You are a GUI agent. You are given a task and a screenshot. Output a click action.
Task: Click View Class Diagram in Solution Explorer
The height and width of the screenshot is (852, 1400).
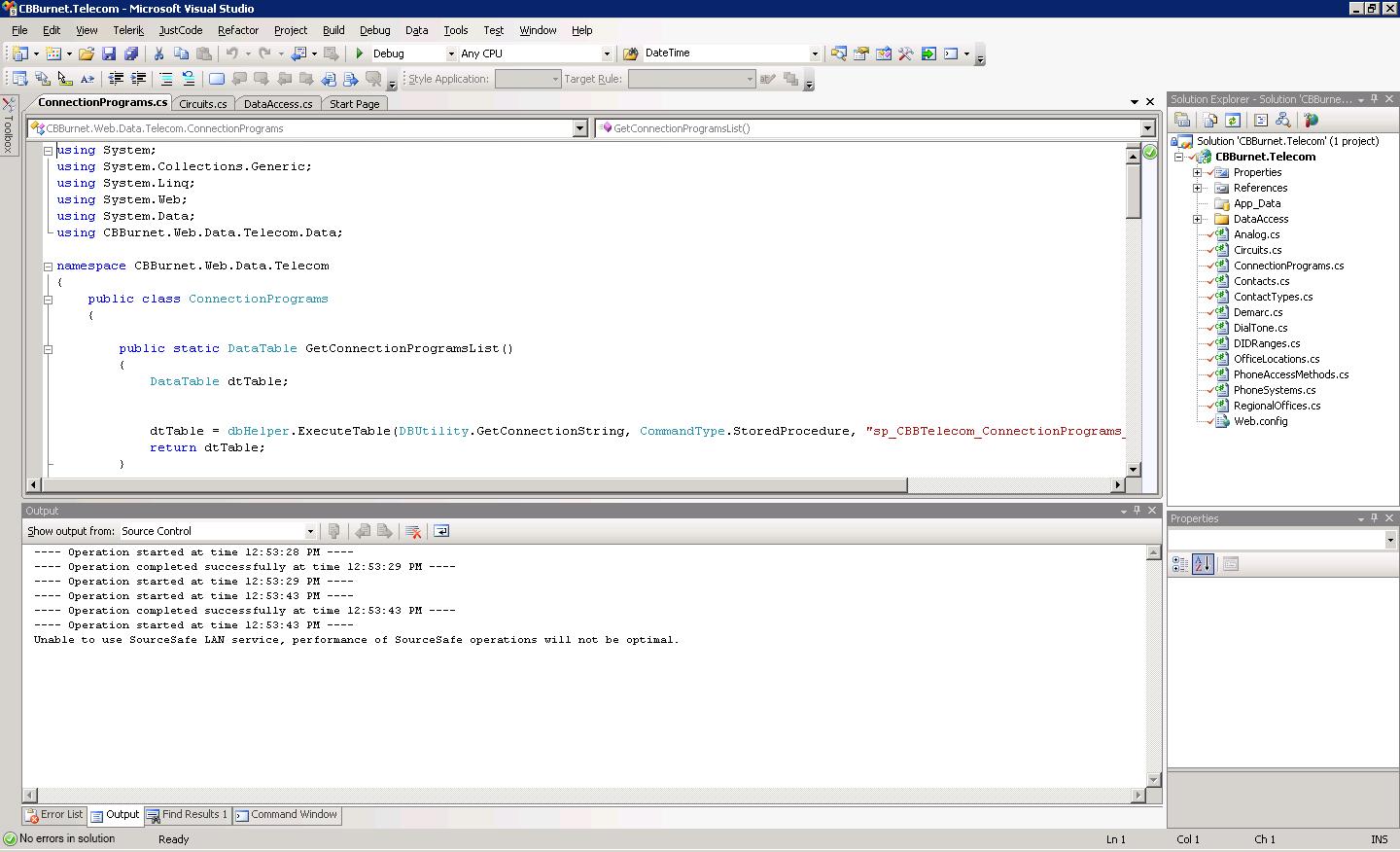coord(1283,120)
